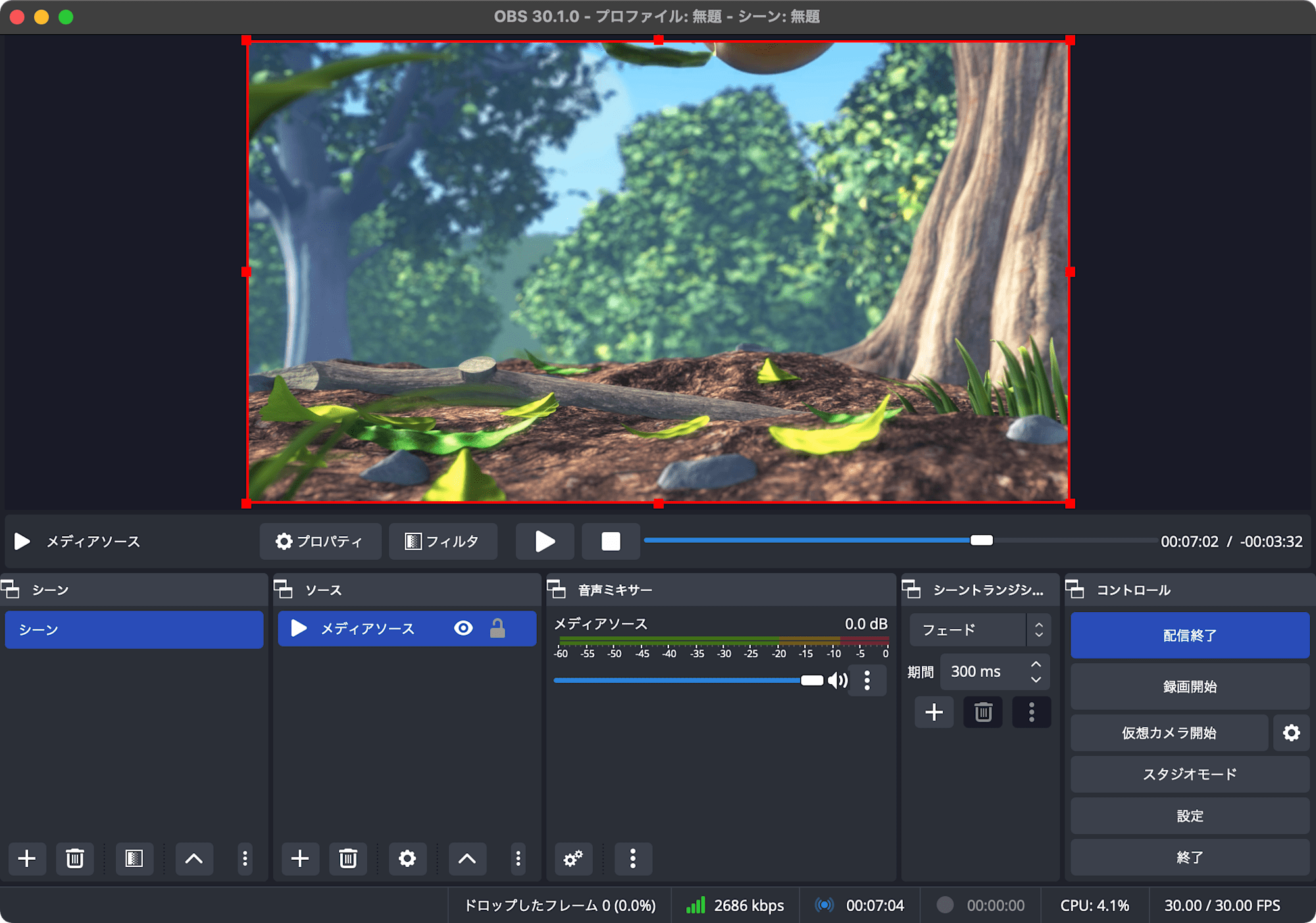1316x923 pixels.
Task: Click the media playback seek slider handle
Action: click(981, 540)
